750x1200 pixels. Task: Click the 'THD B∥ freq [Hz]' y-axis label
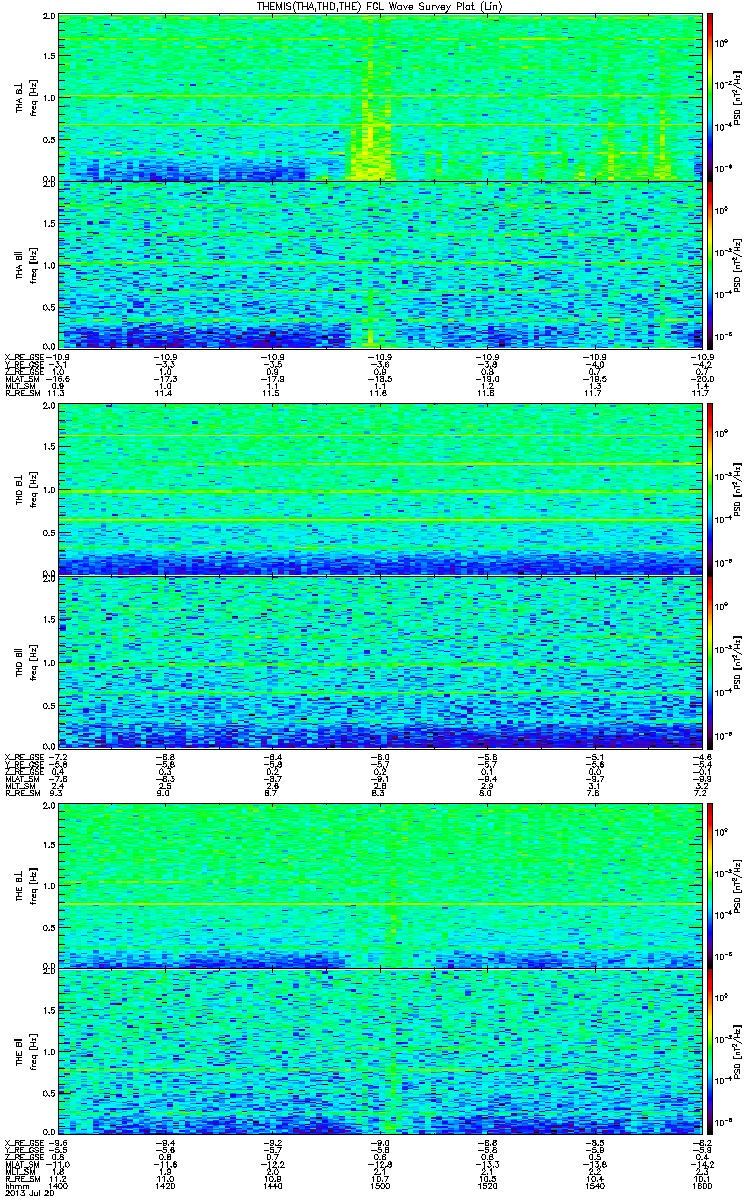pyautogui.click(x=25, y=661)
